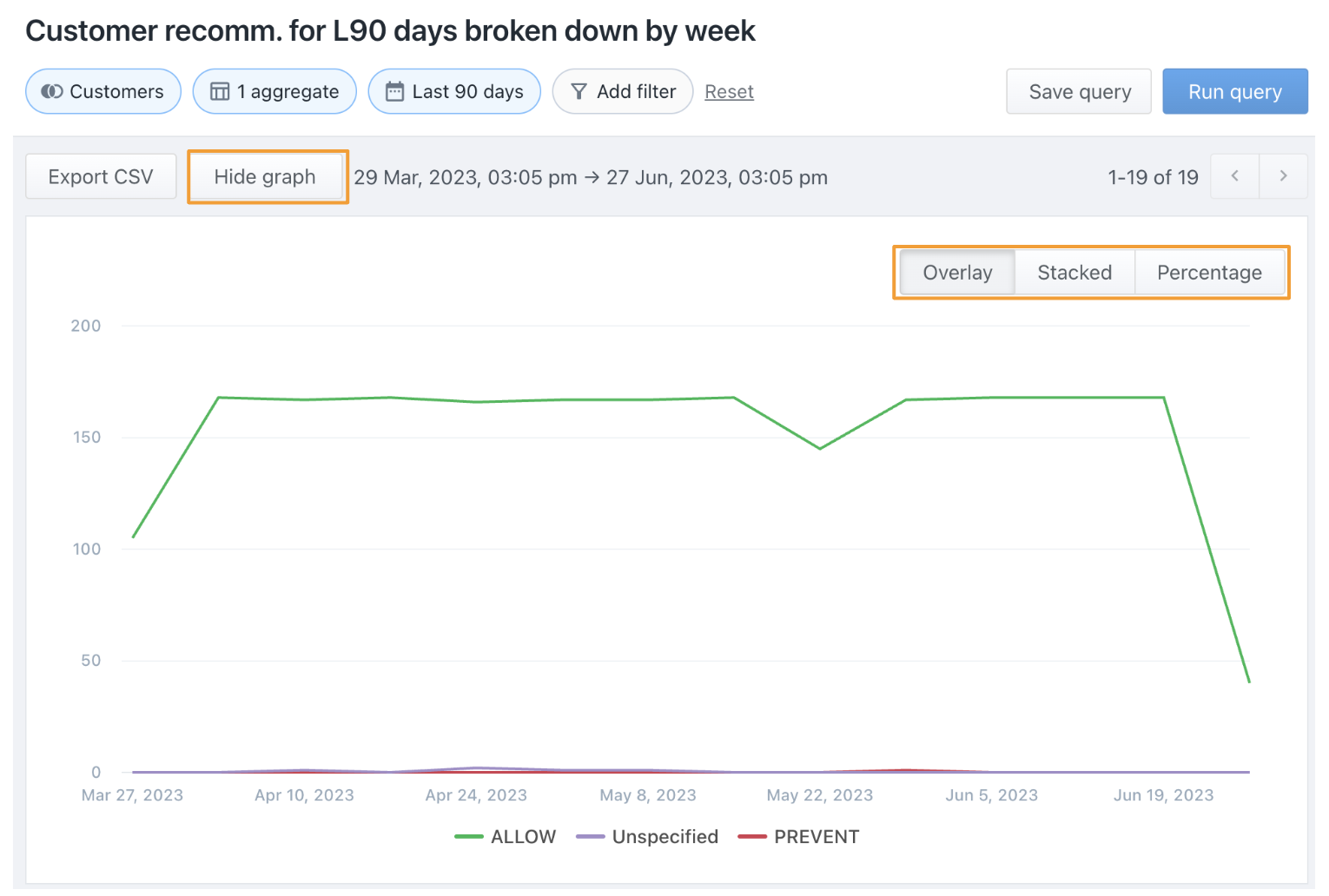Click the calendar icon for date range
This screenshot has height=896, width=1329.
point(394,91)
